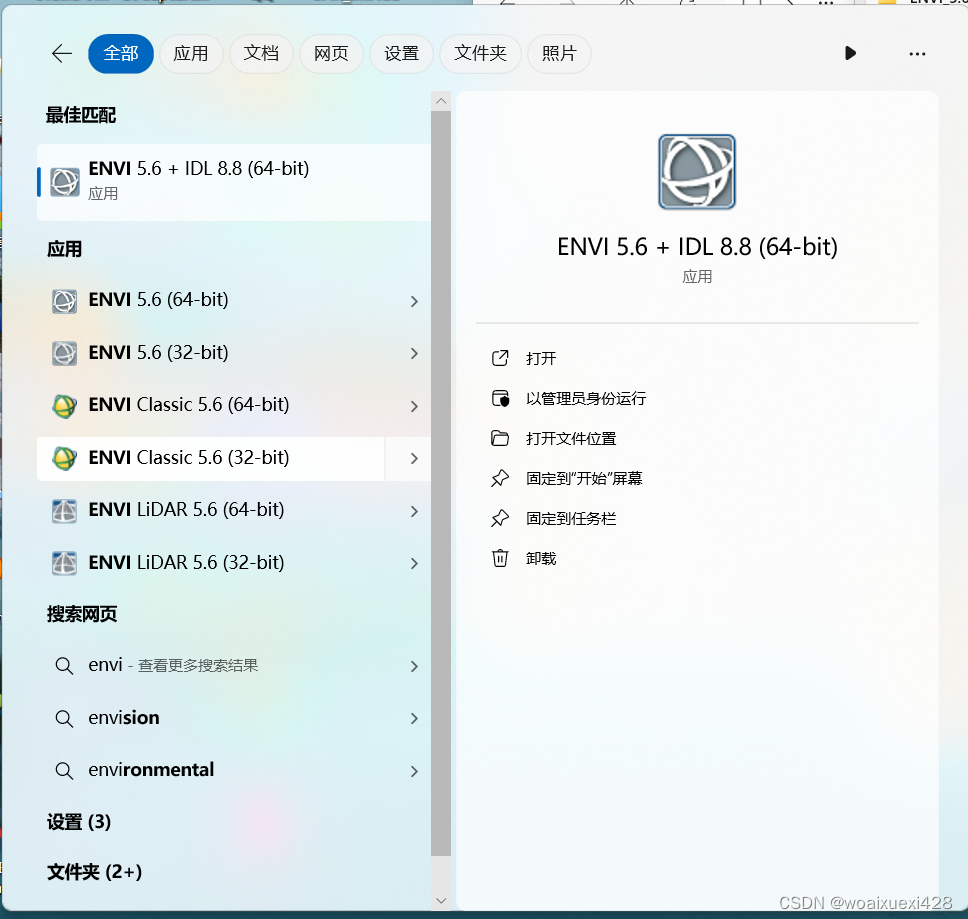Click the scrollbar down arrow
This screenshot has width=968, height=919.
[x=441, y=900]
